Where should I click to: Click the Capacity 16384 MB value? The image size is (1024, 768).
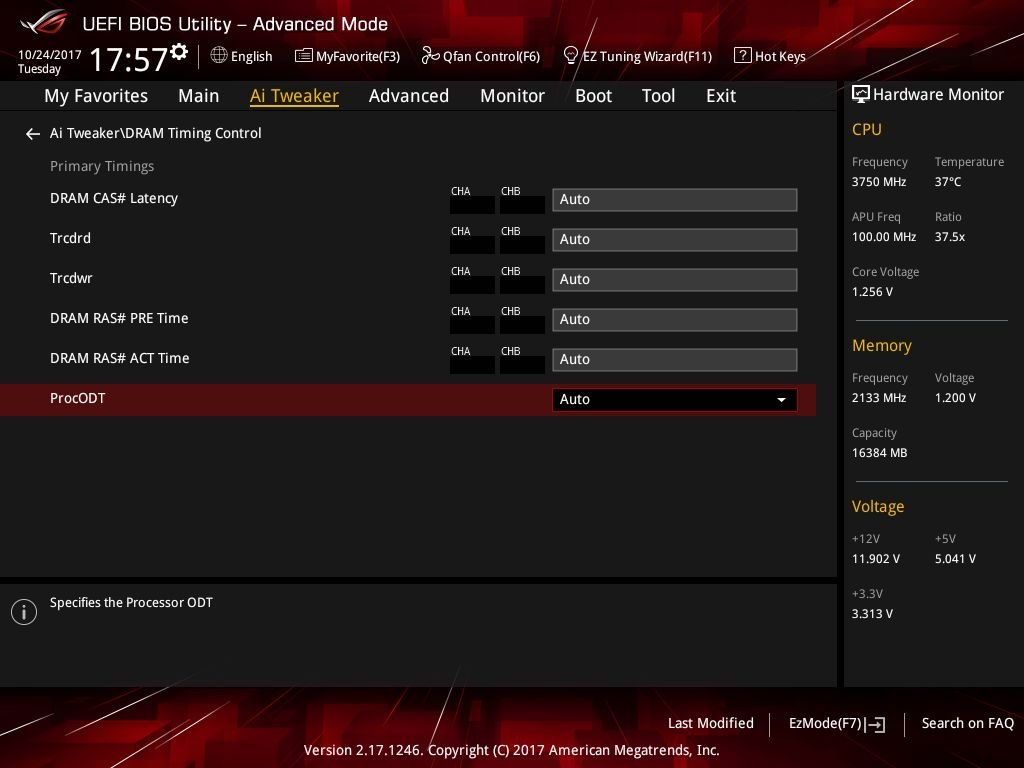point(879,453)
